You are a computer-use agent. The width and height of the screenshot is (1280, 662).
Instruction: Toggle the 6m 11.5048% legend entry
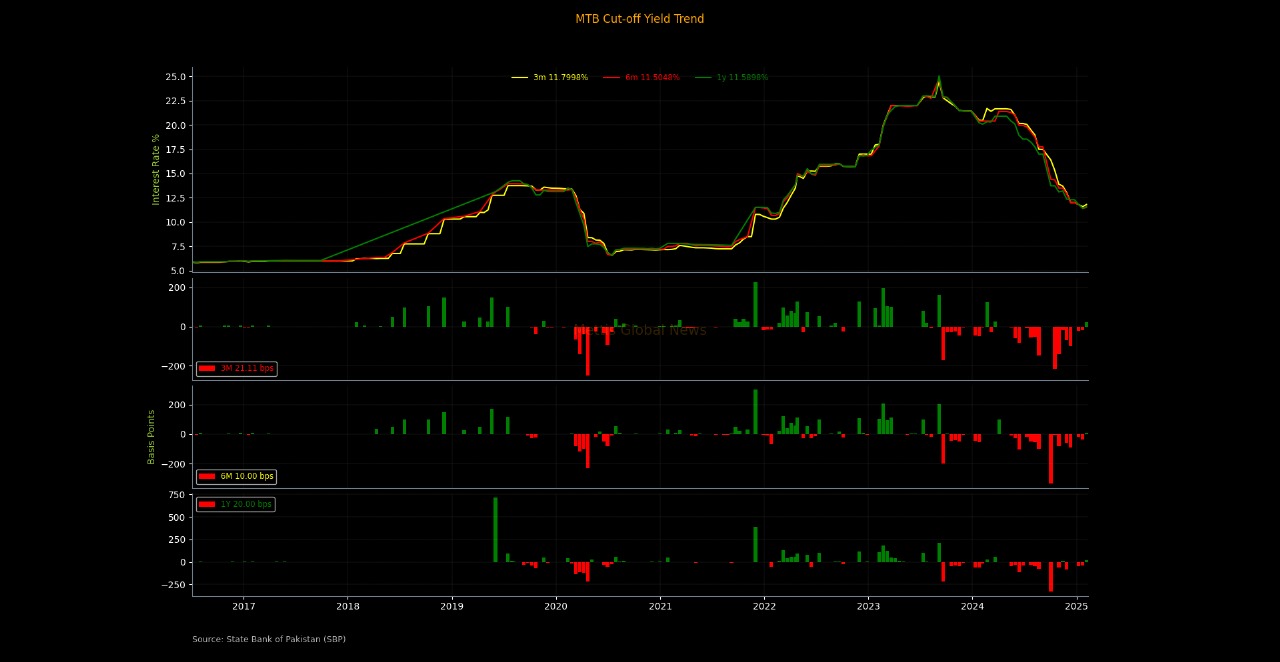point(652,77)
